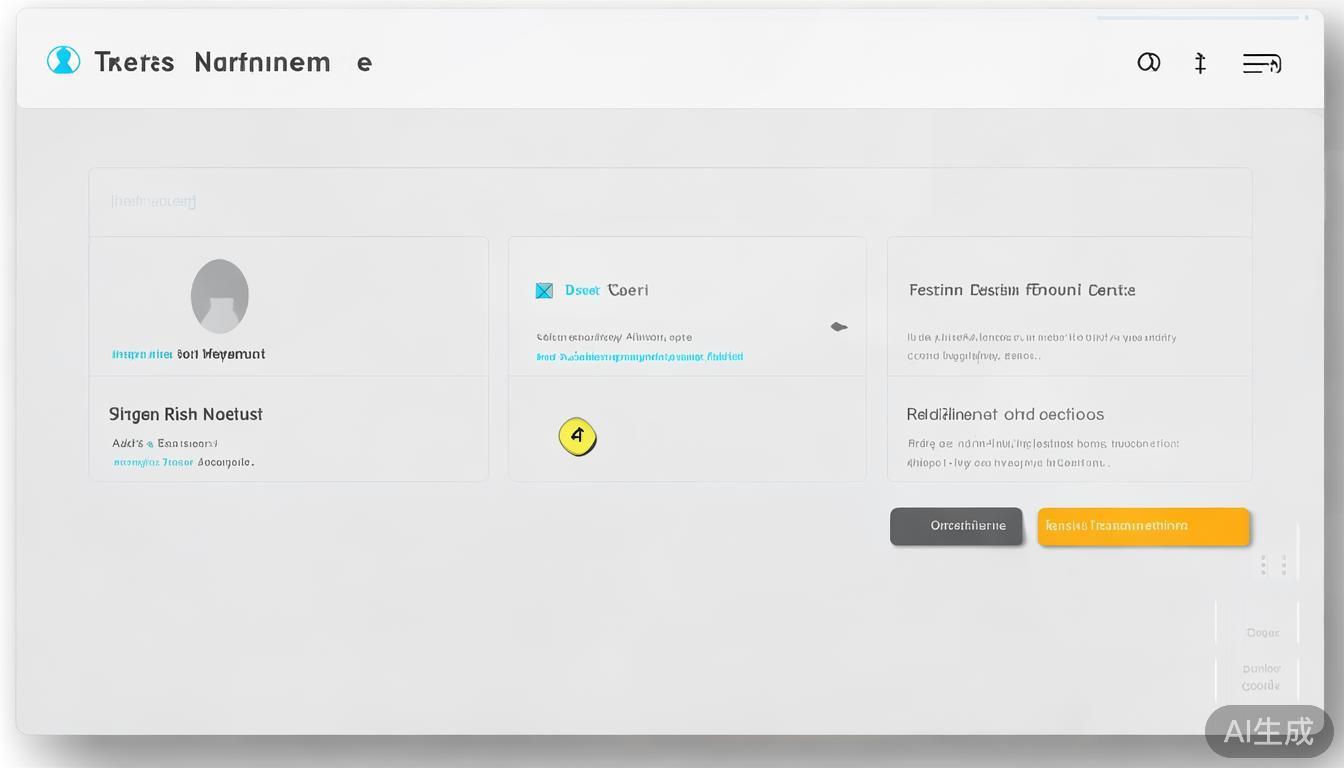Open the blue link under the avatar

(x=142, y=354)
